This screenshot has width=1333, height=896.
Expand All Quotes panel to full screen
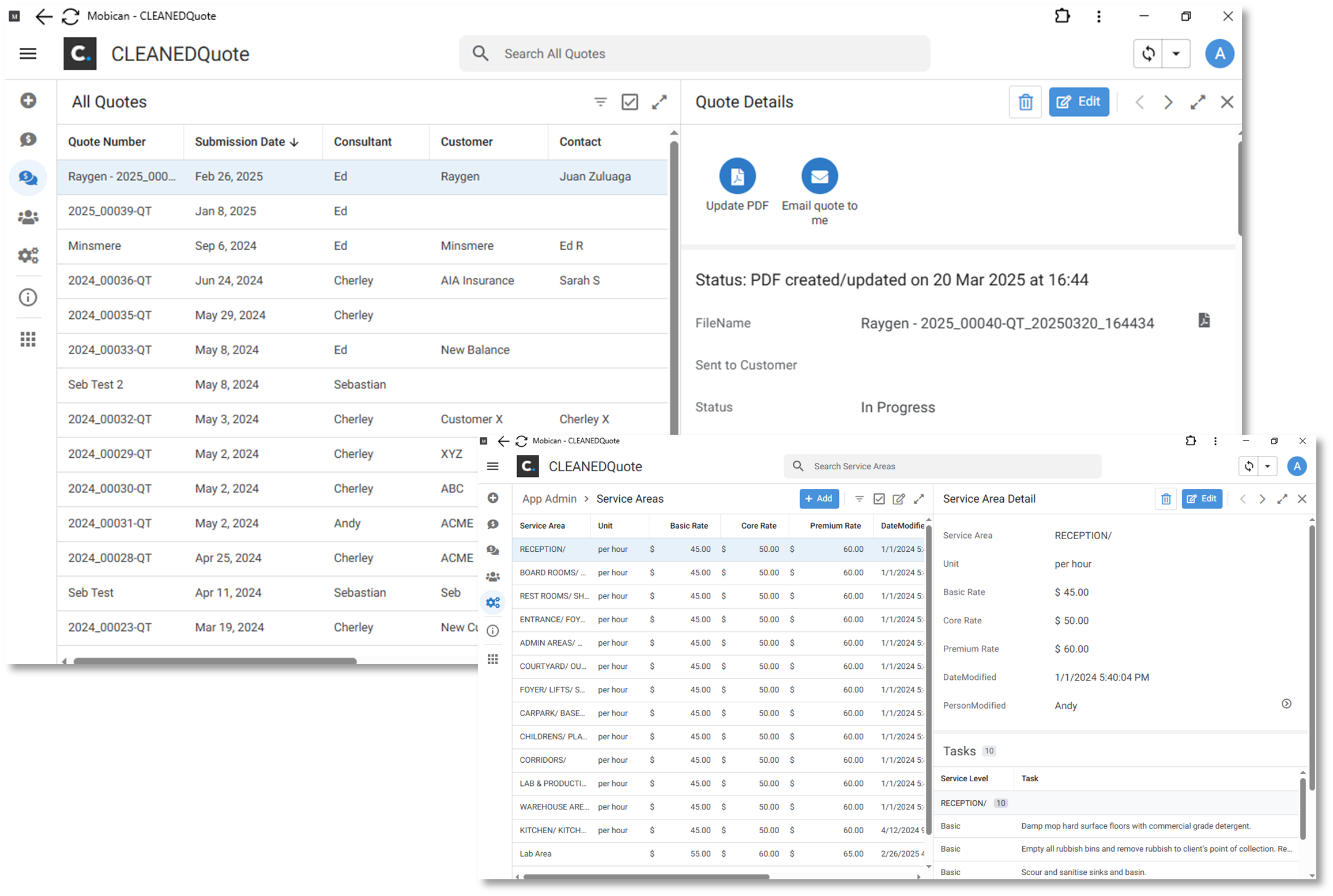659,102
